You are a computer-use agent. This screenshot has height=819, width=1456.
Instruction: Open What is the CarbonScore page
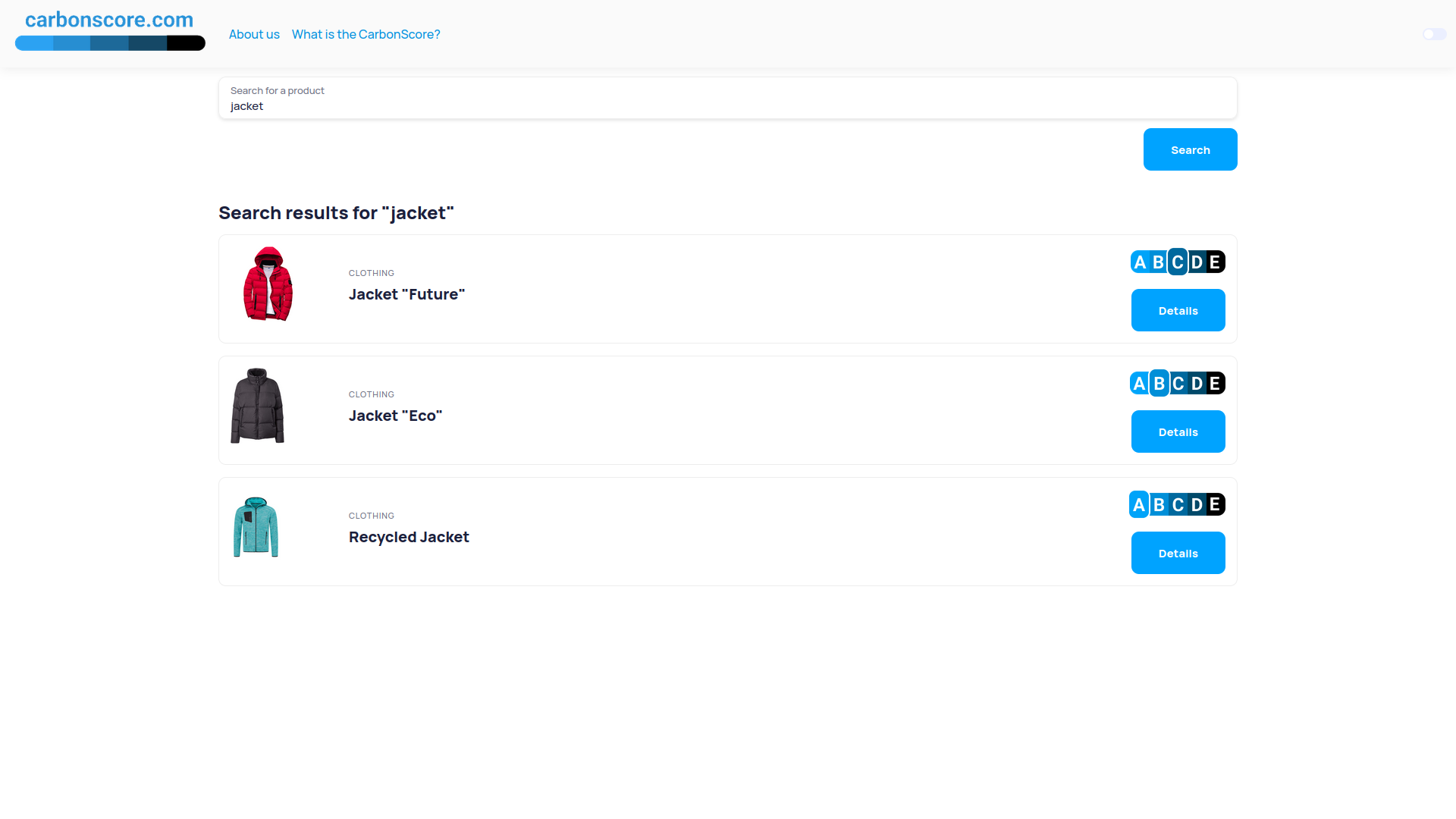[366, 34]
